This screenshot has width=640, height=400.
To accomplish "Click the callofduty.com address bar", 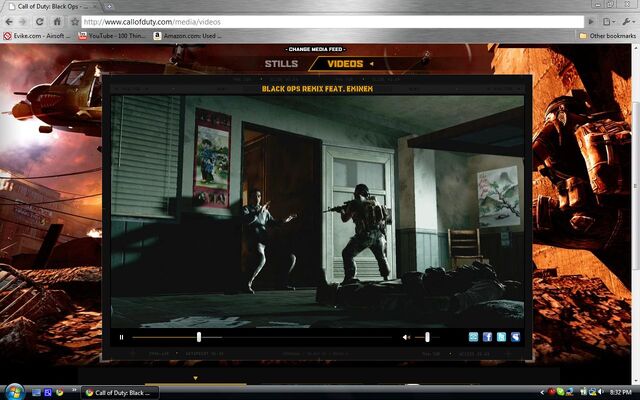I will click(x=333, y=22).
